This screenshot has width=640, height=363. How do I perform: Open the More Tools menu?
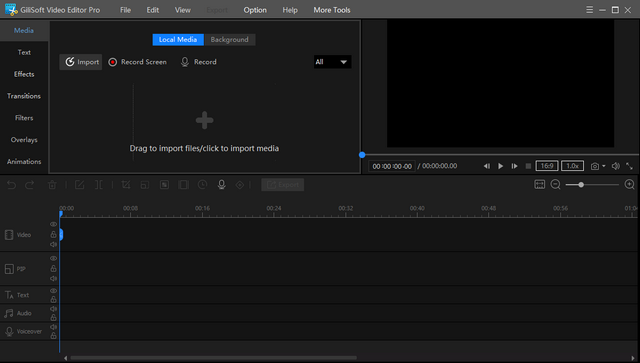coord(332,10)
